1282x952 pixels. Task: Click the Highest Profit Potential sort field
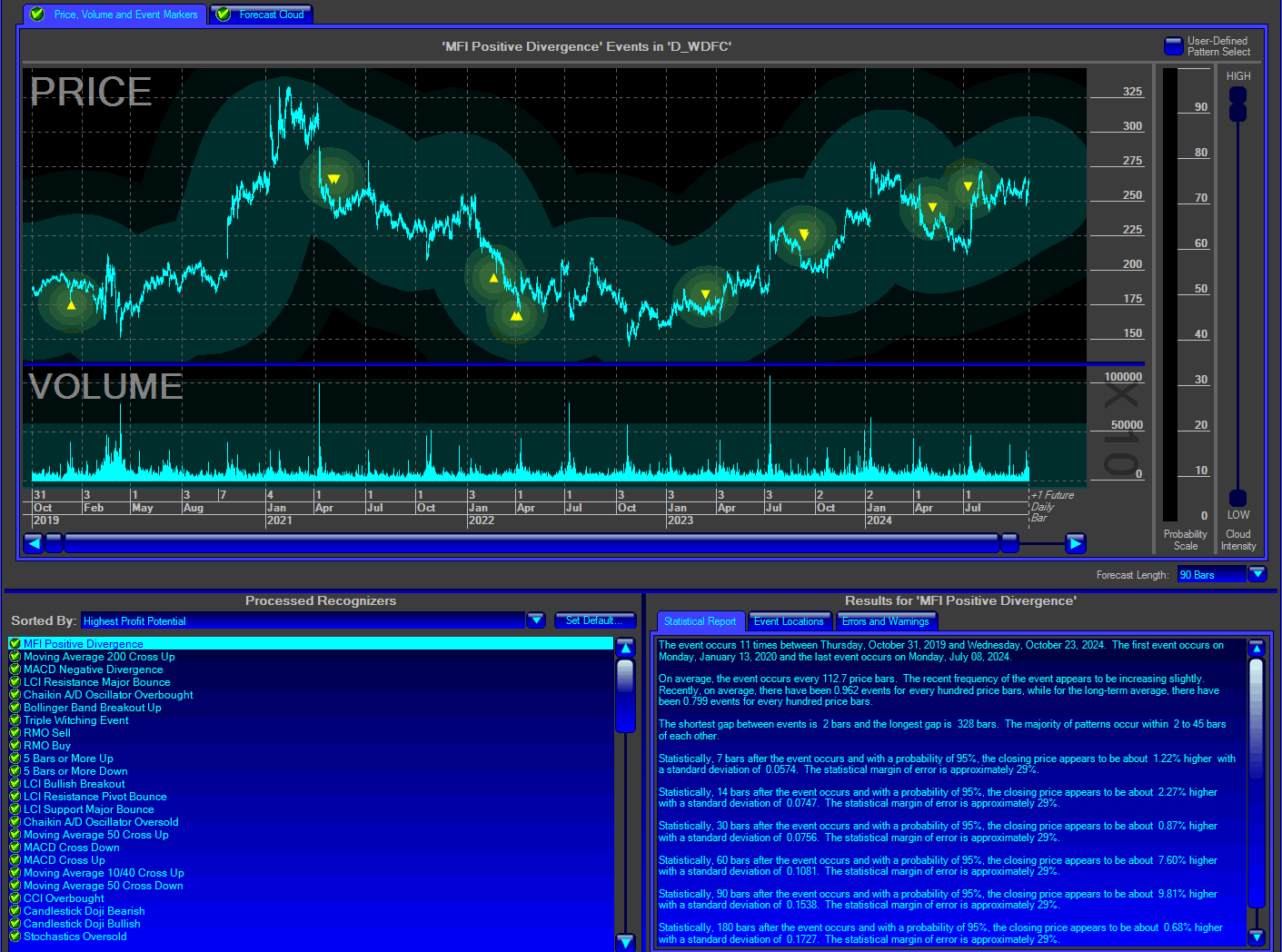pyautogui.click(x=303, y=620)
